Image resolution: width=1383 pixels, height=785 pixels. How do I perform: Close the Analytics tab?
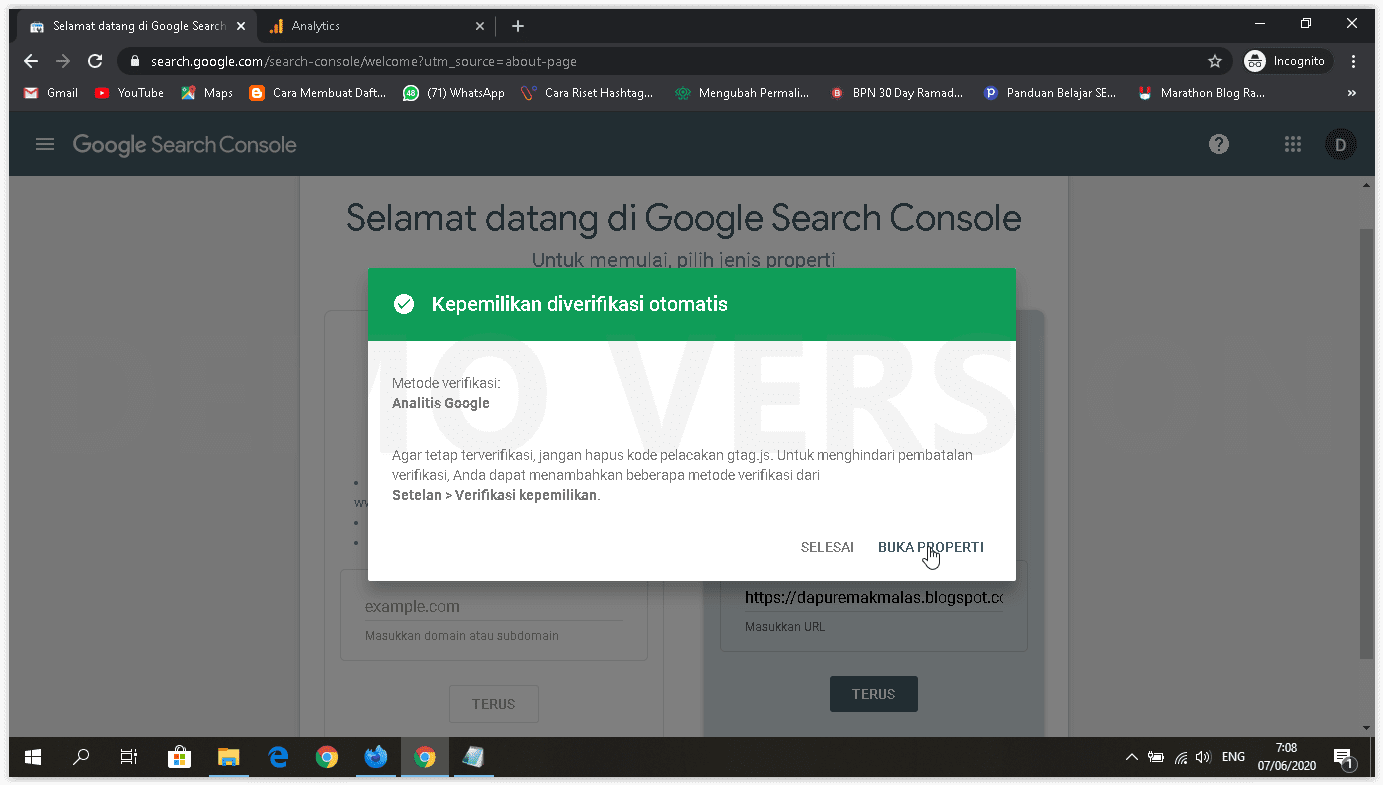[480, 26]
